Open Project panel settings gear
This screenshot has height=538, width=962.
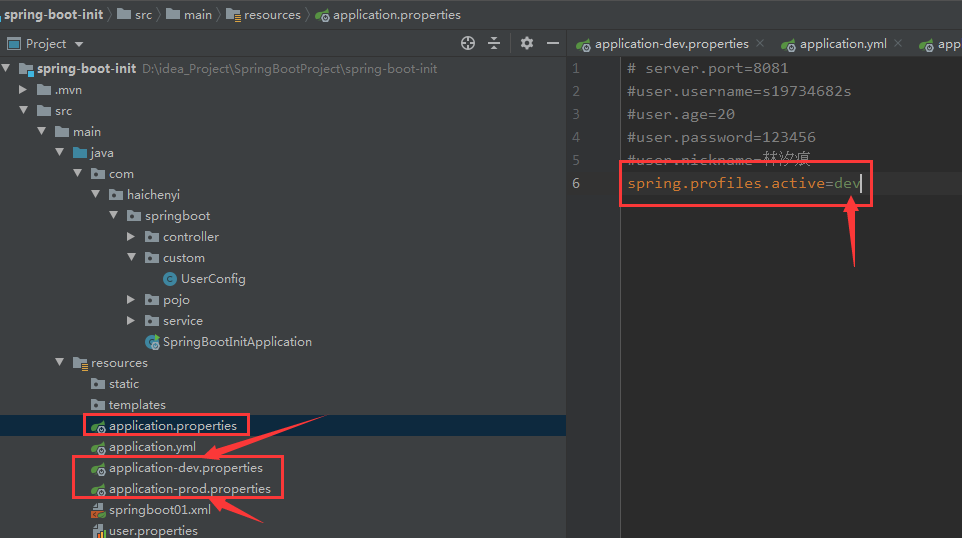526,43
